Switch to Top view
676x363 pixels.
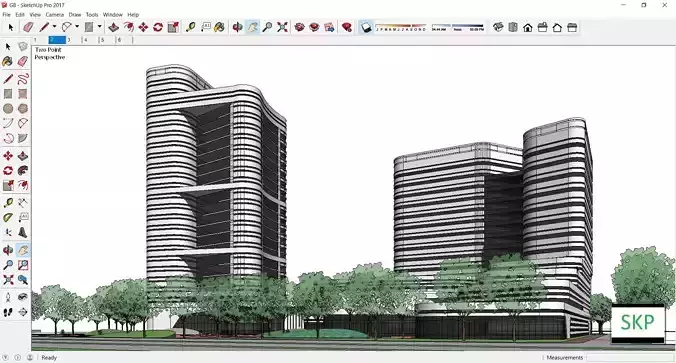513,28
